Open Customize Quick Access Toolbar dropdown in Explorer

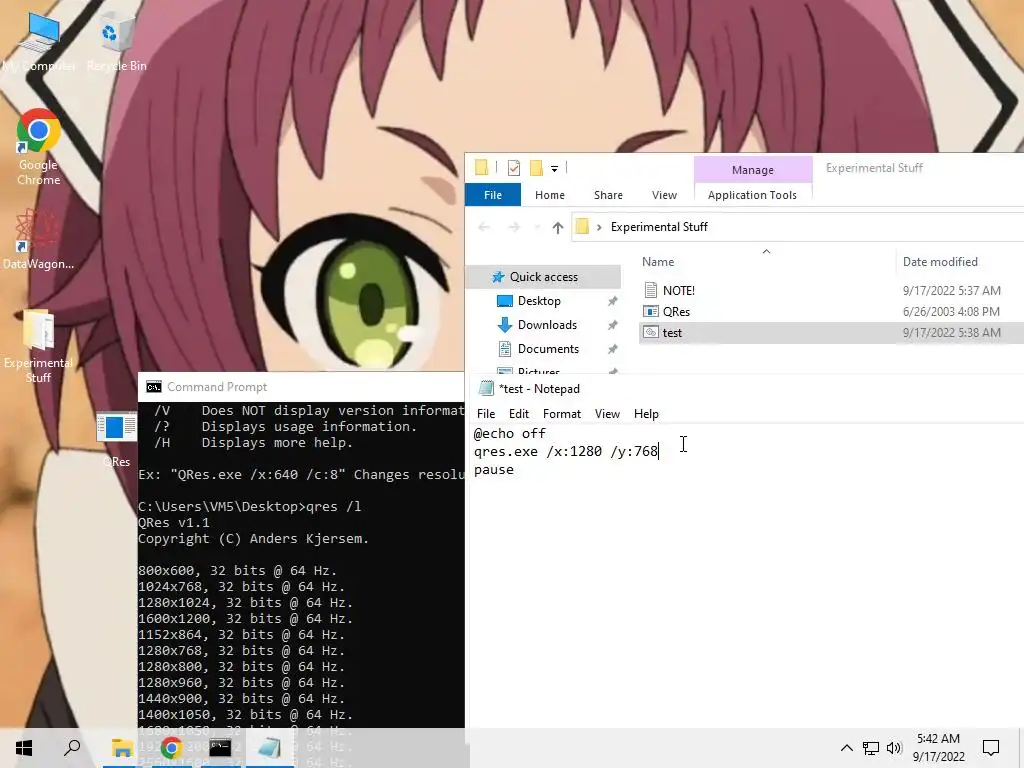click(554, 168)
